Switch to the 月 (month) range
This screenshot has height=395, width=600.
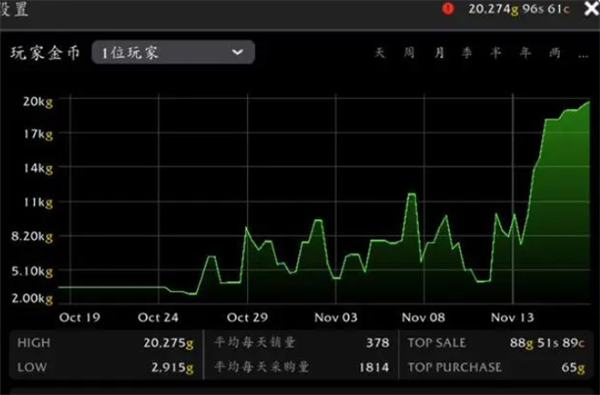tap(439, 52)
